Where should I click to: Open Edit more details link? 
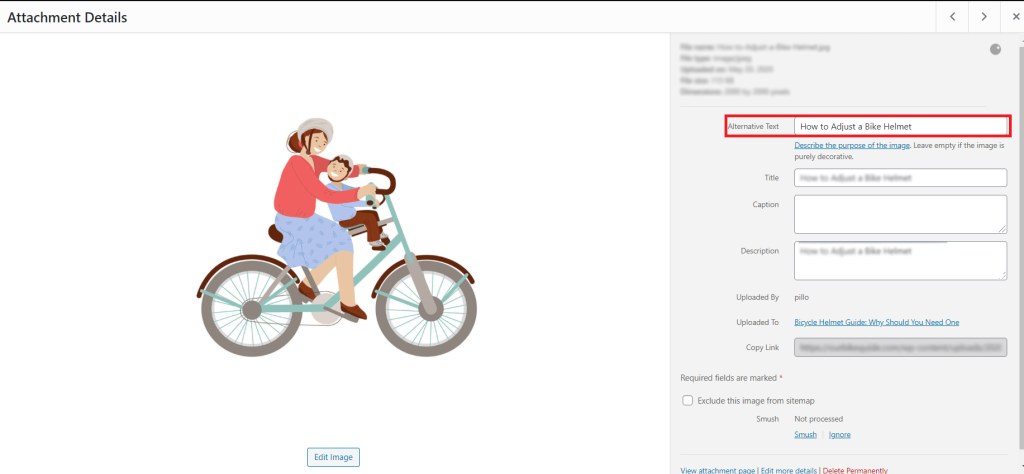click(x=790, y=469)
